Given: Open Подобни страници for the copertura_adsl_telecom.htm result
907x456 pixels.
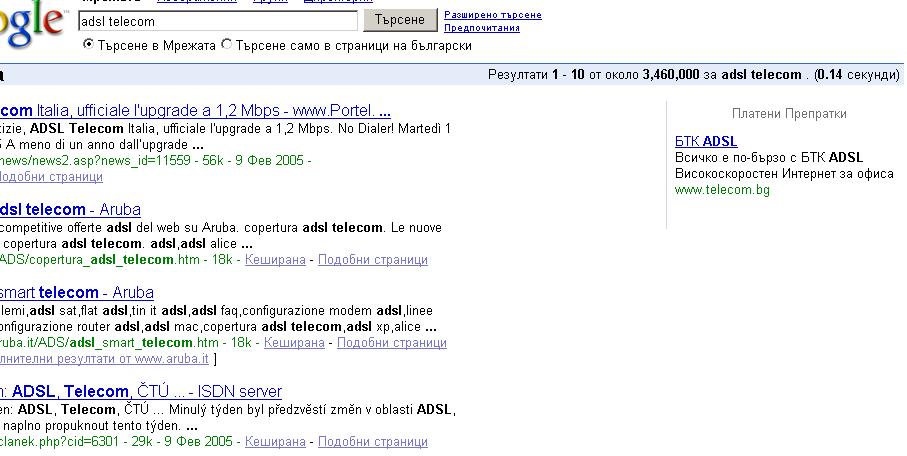Looking at the screenshot, I should tap(373, 260).
